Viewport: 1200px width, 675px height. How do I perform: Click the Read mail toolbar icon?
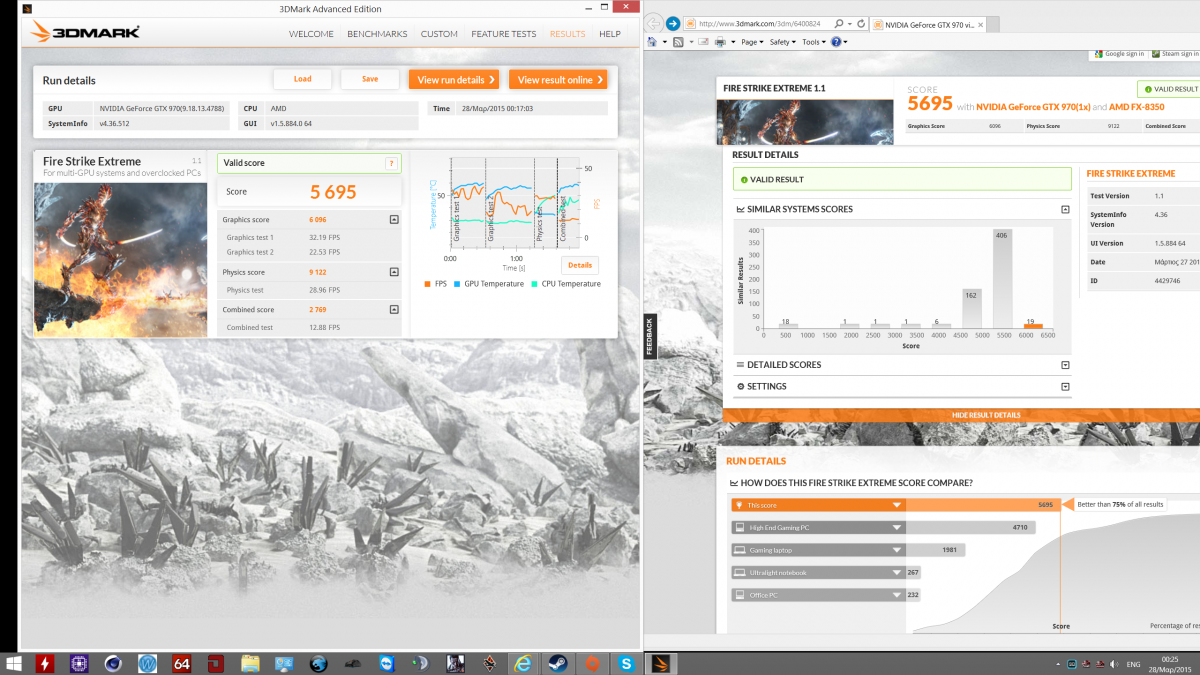[704, 42]
